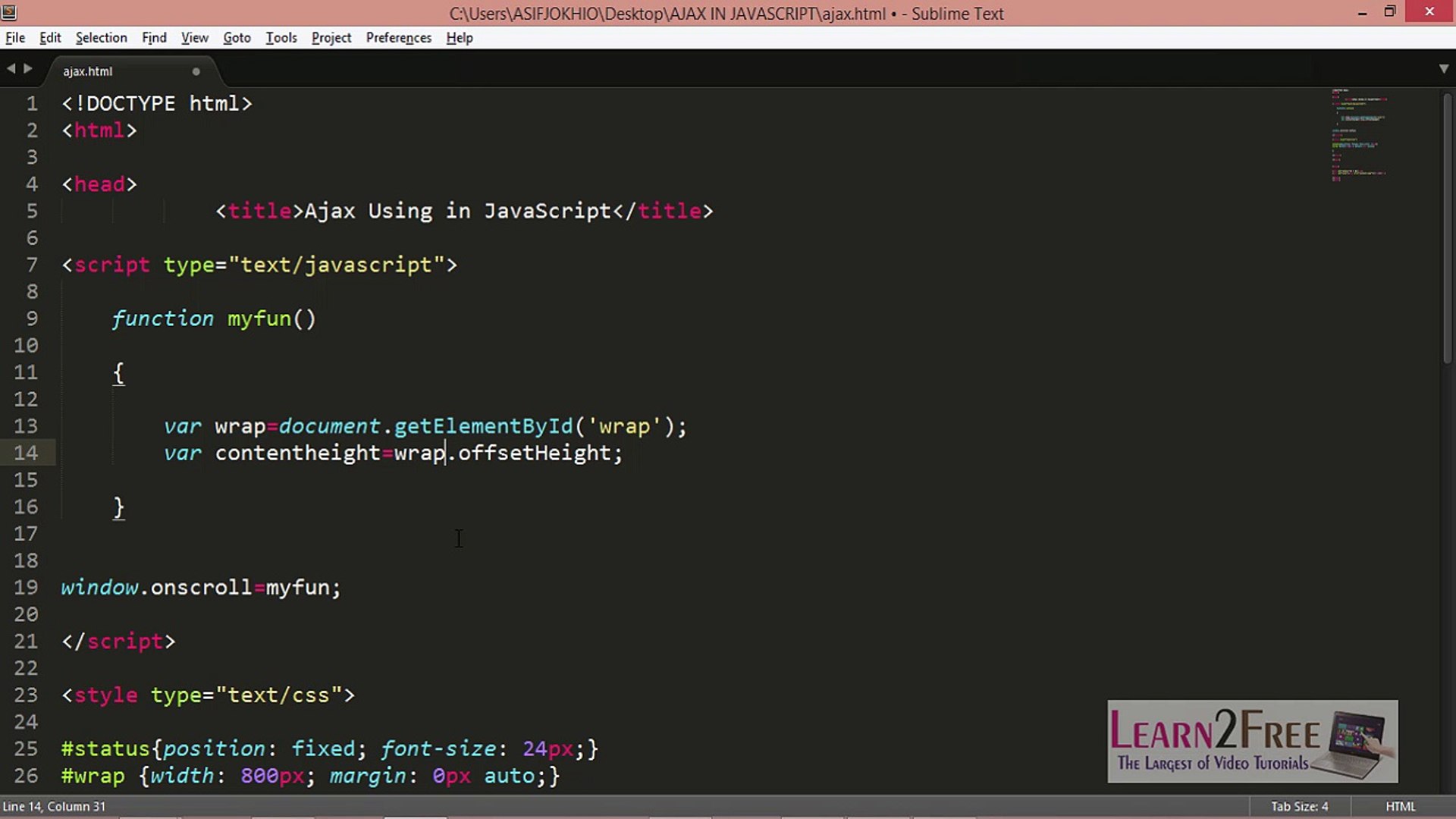Screen dimensions: 1456x819
Task: Open the Find menu
Action: tap(154, 37)
